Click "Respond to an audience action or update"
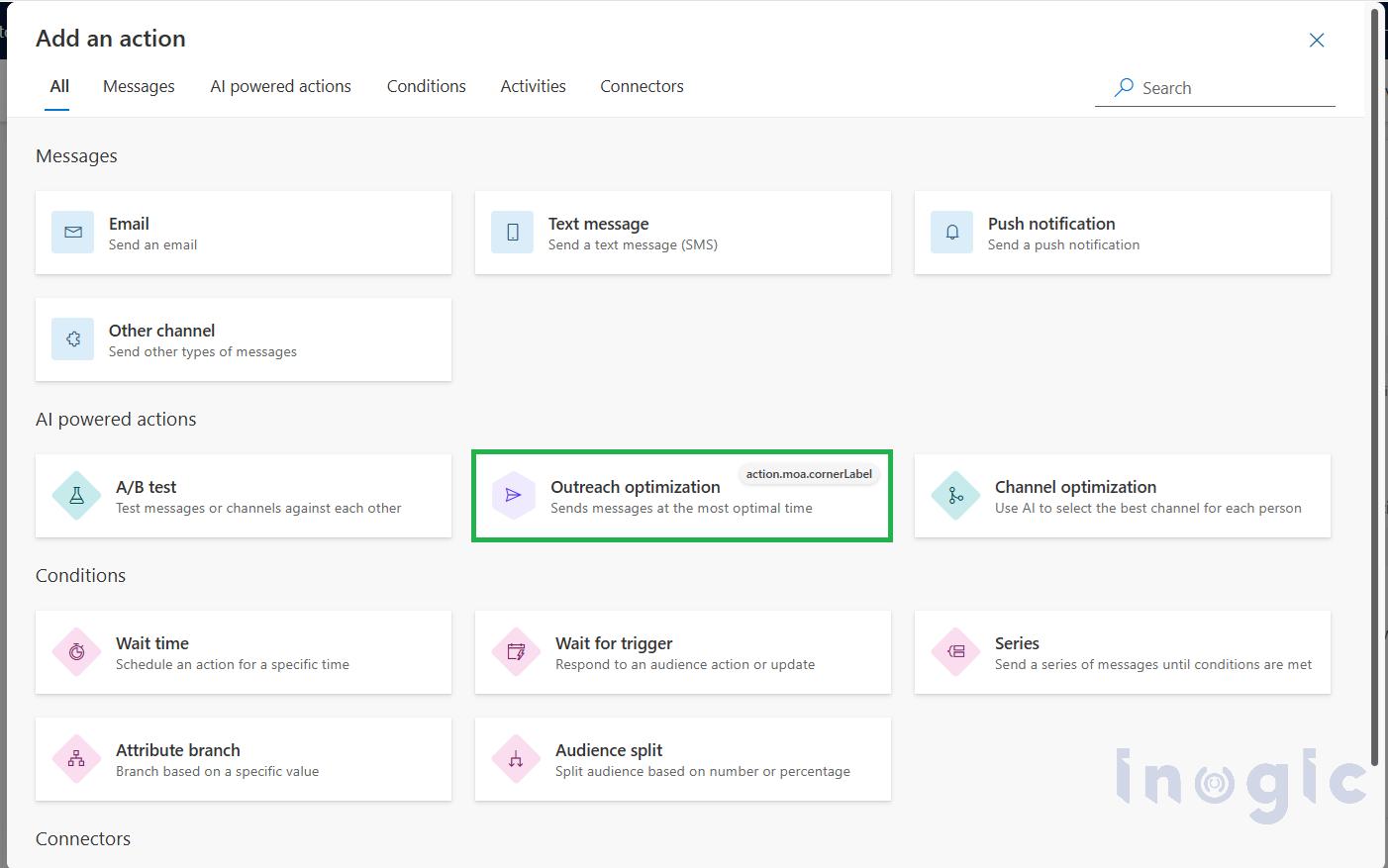Screen dimensions: 1388x868 point(685,664)
